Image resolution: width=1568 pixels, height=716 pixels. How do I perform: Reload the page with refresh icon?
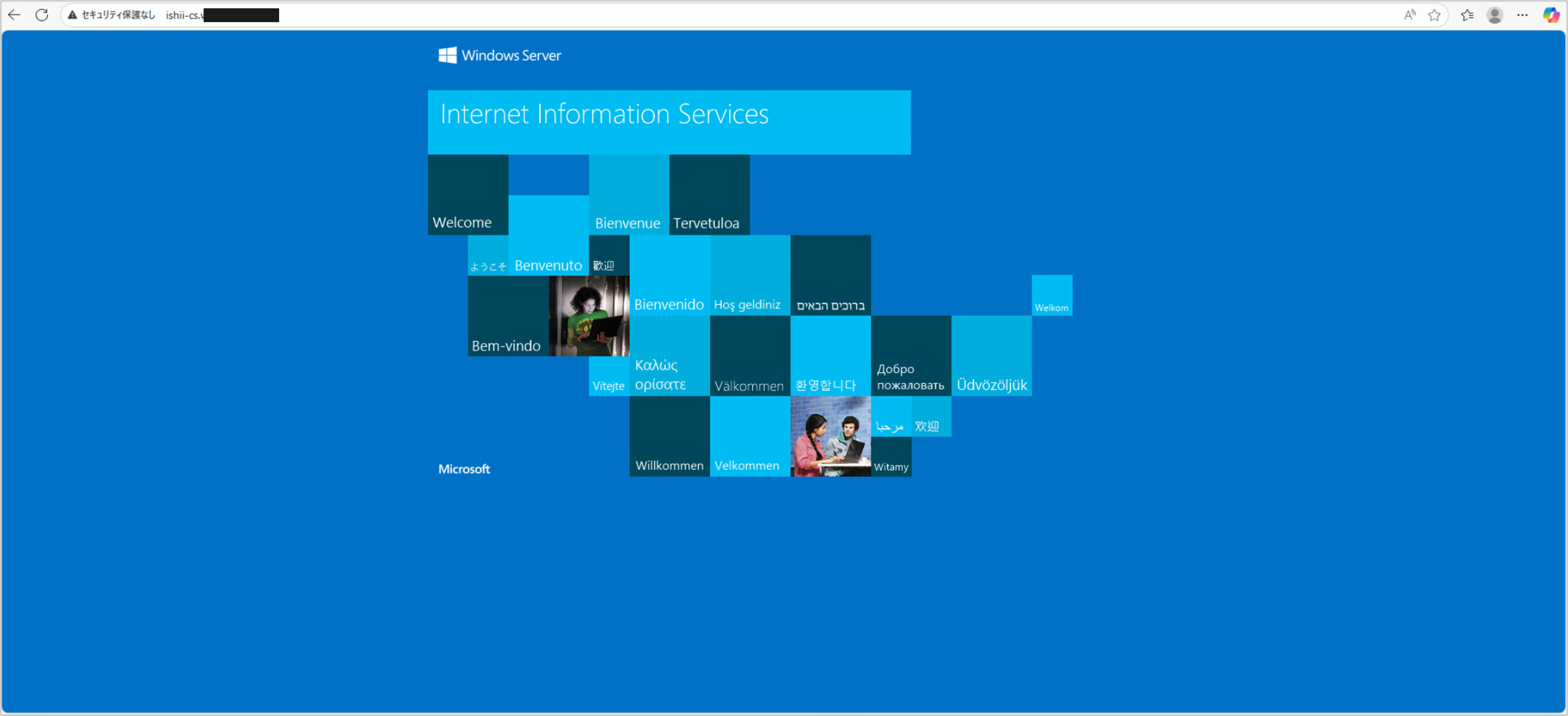[x=42, y=15]
